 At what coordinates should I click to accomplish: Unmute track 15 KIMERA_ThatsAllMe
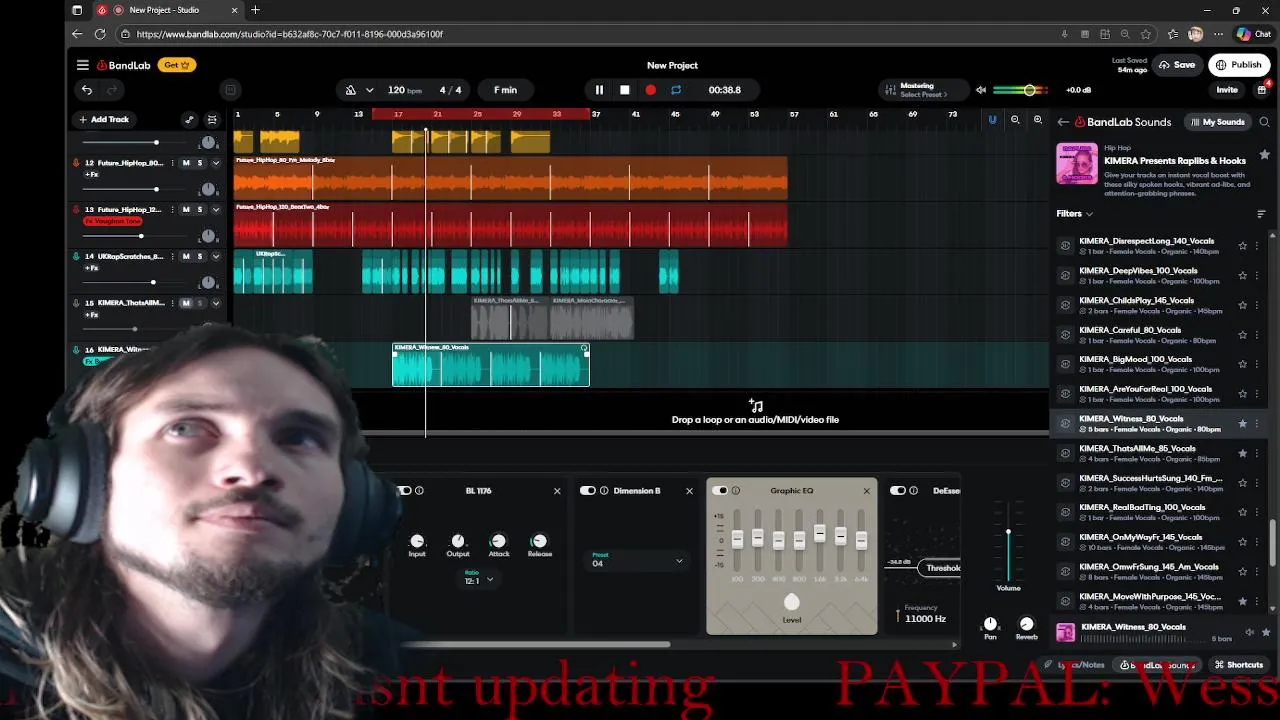[185, 303]
